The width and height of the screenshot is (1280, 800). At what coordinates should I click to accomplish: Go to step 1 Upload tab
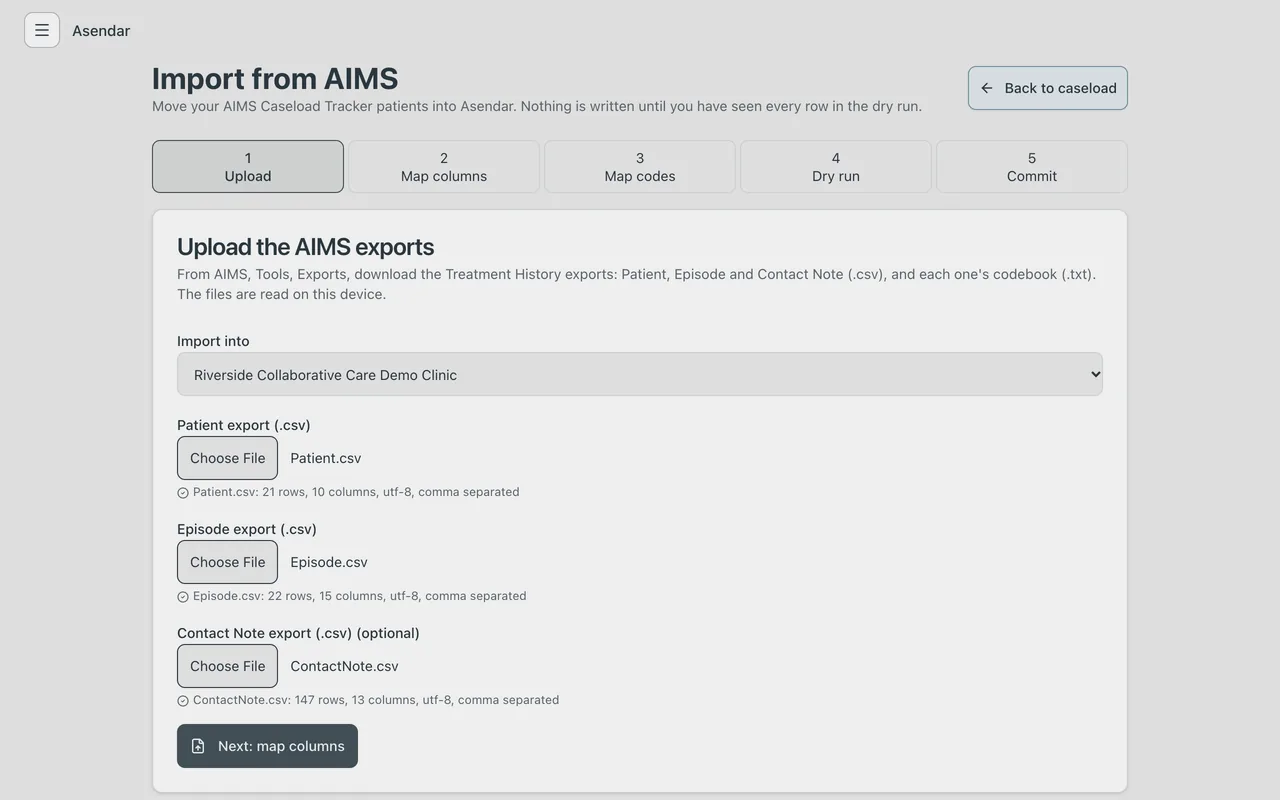click(248, 166)
